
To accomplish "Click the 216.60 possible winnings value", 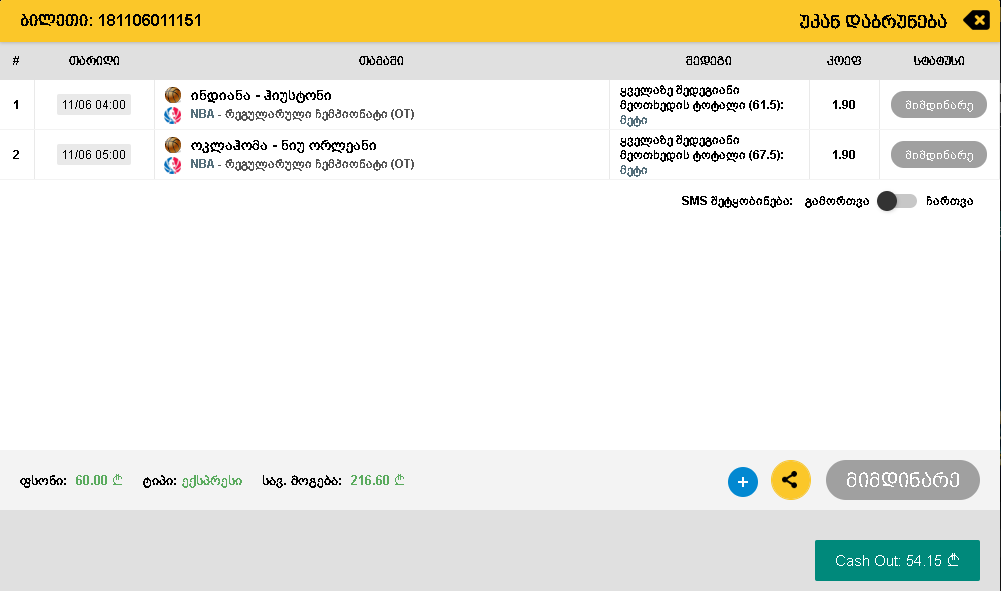I will click(370, 480).
